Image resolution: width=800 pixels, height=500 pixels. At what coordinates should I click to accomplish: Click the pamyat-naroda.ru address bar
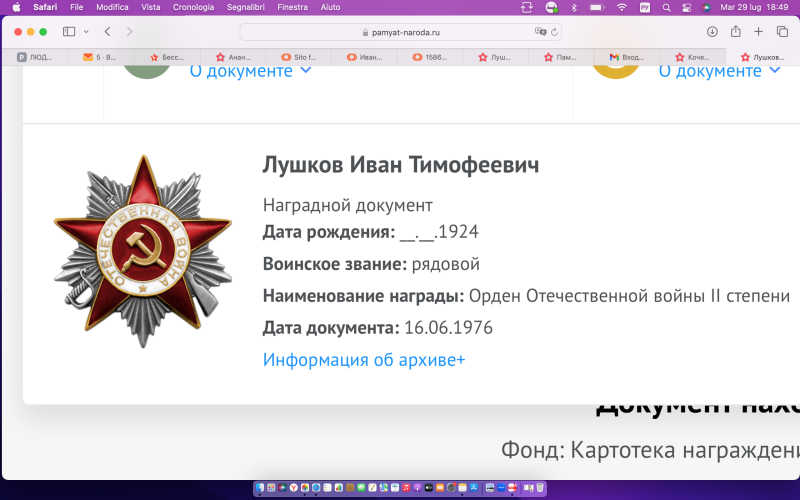(x=401, y=32)
